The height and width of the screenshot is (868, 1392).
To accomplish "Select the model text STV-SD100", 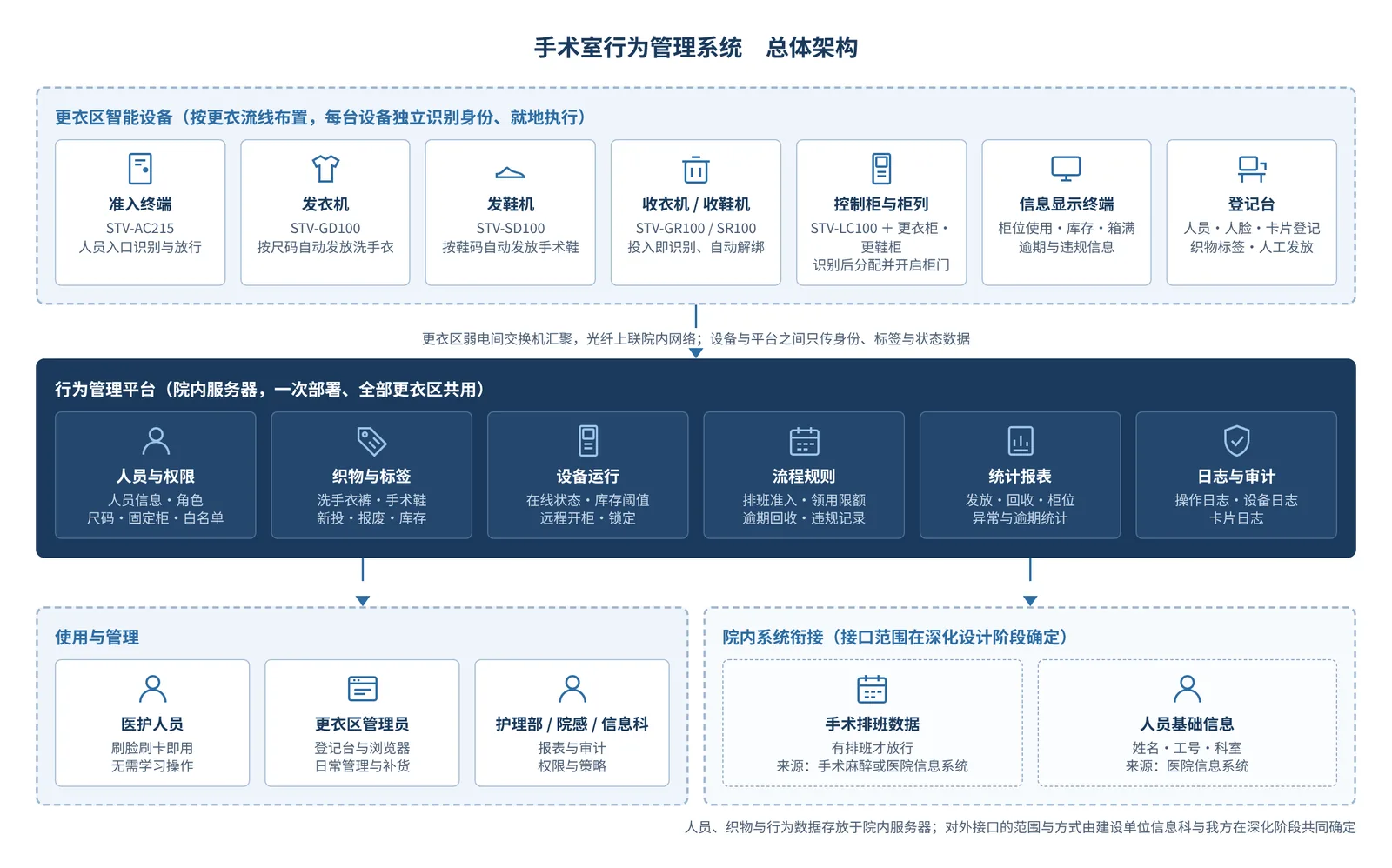I will click(x=511, y=229).
